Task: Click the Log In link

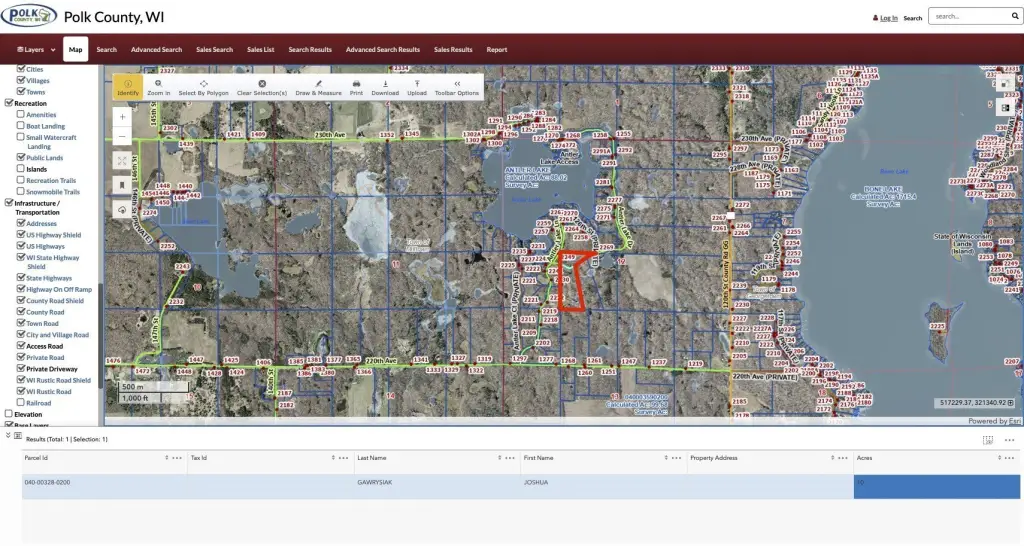Action: [x=885, y=18]
